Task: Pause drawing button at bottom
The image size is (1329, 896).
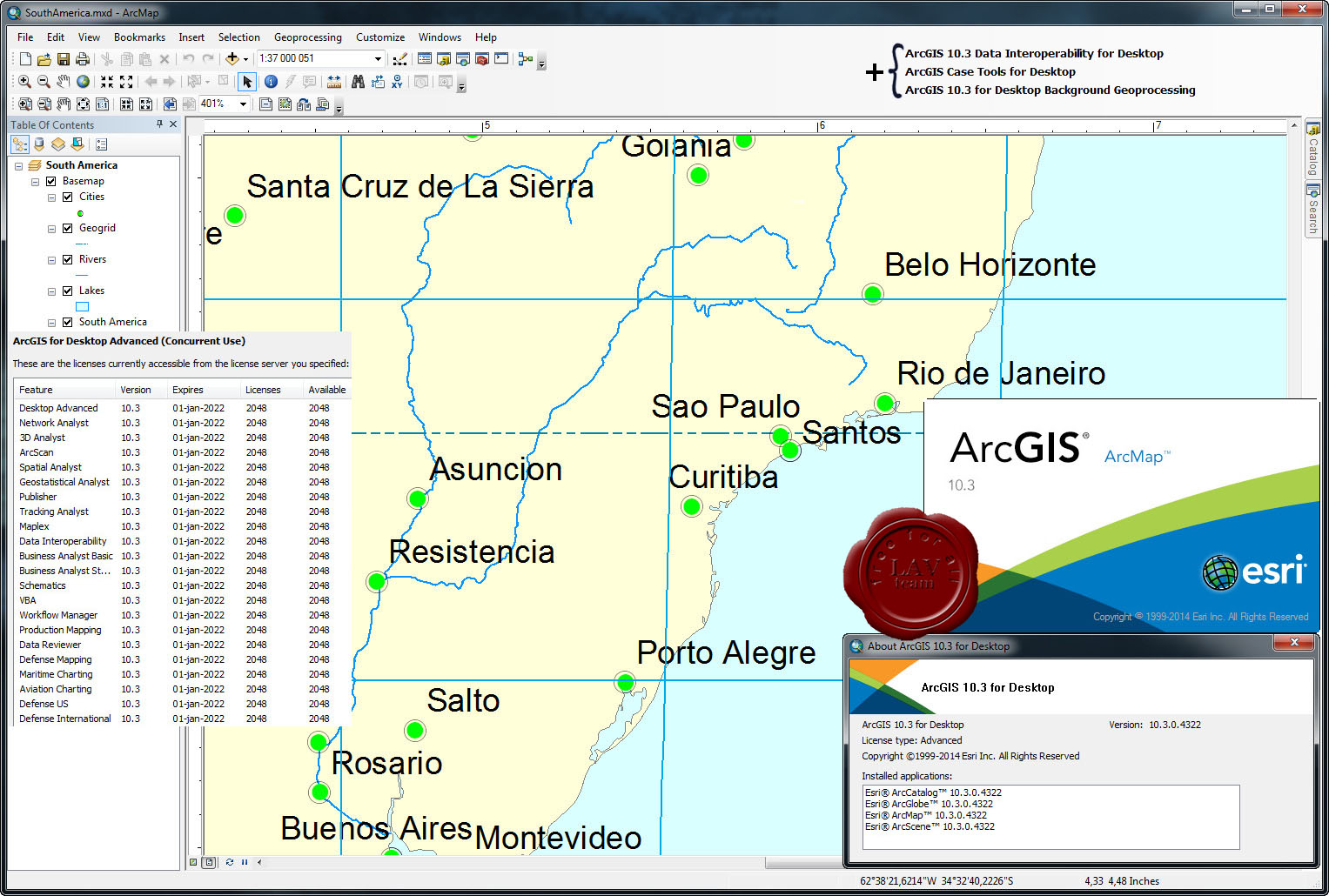Action: tap(245, 862)
